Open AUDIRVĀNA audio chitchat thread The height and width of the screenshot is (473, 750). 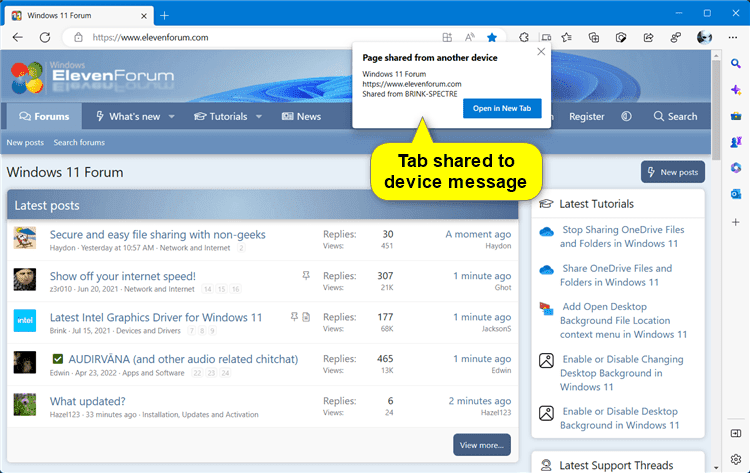pos(183,359)
